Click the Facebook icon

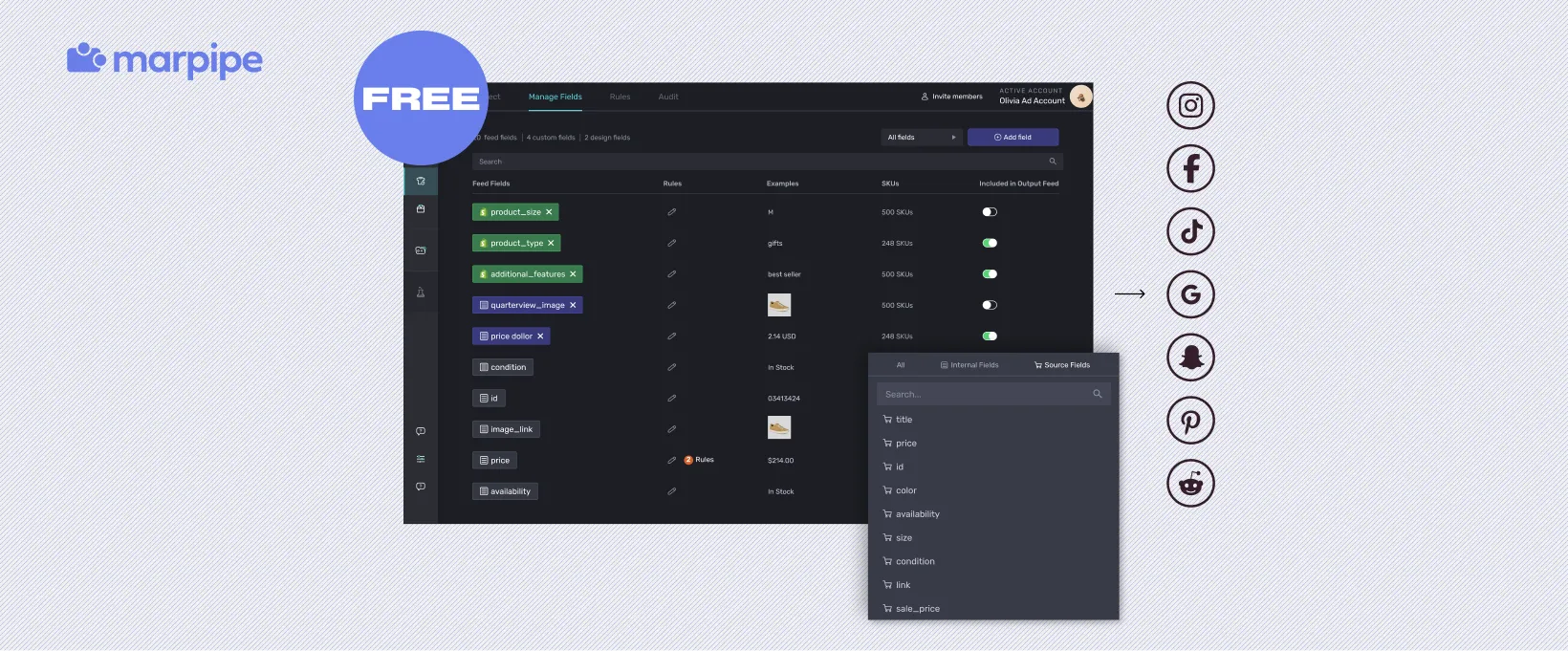[x=1190, y=168]
